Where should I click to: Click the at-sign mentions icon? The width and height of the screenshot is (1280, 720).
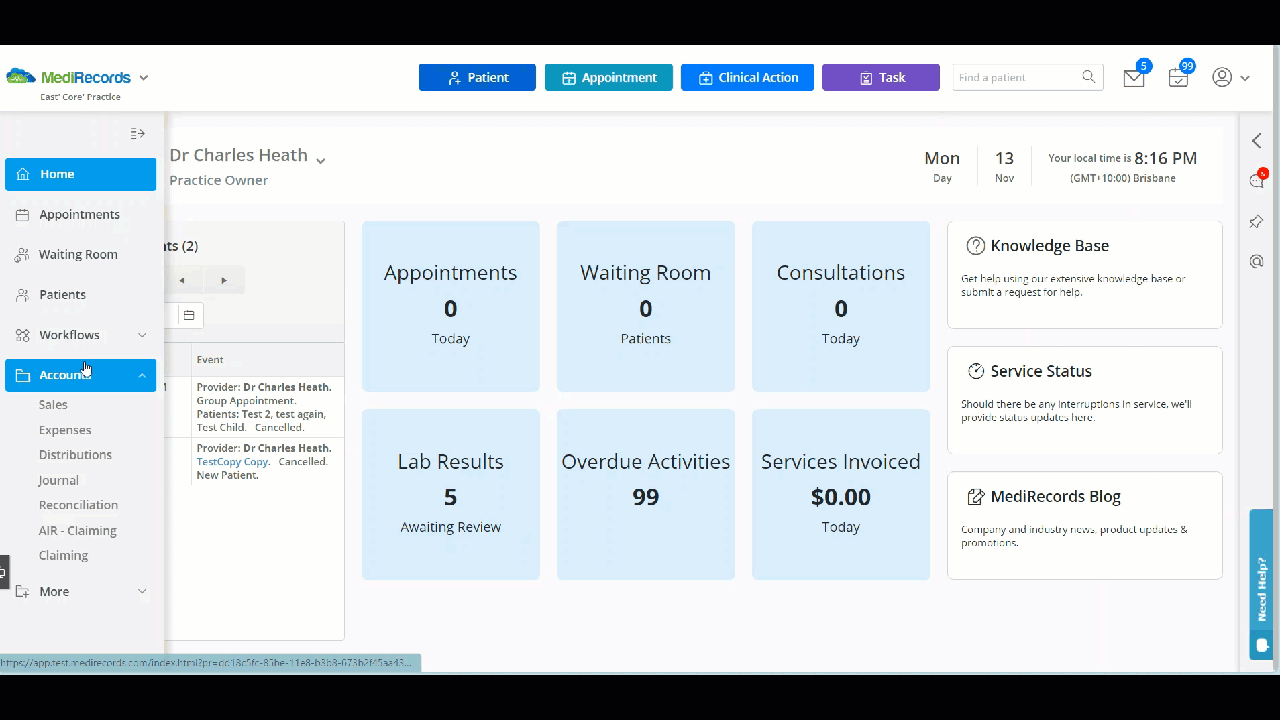pos(1257,261)
